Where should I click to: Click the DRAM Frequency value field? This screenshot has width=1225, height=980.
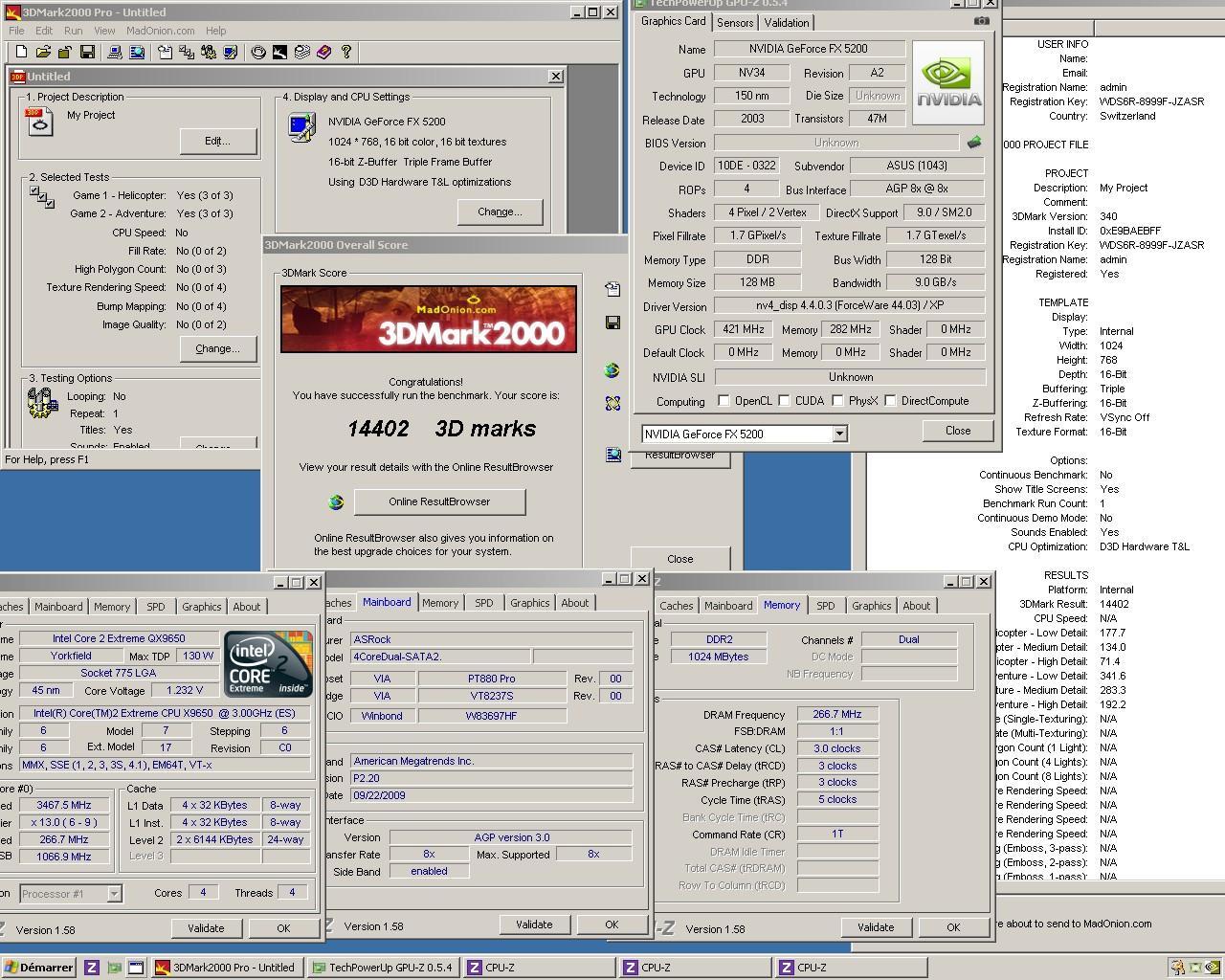tap(837, 715)
